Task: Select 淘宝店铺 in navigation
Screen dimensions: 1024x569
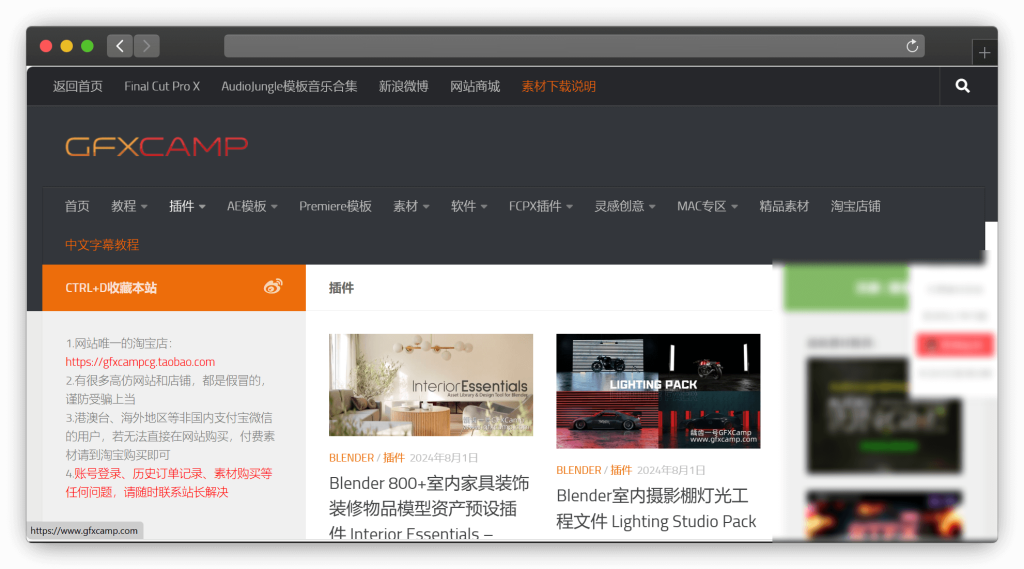Action: (856, 206)
